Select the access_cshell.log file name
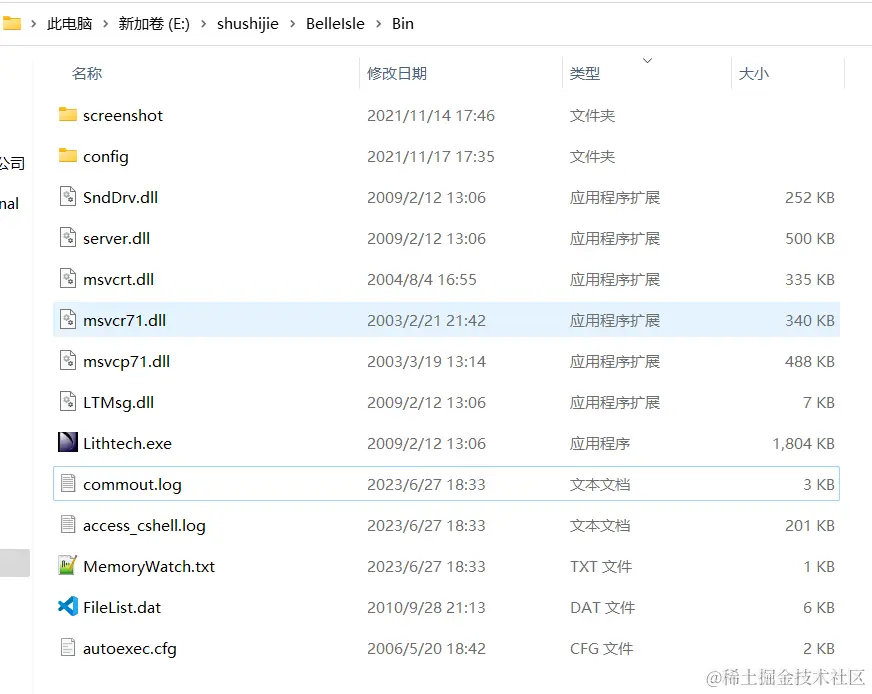This screenshot has width=872, height=694. (x=144, y=526)
